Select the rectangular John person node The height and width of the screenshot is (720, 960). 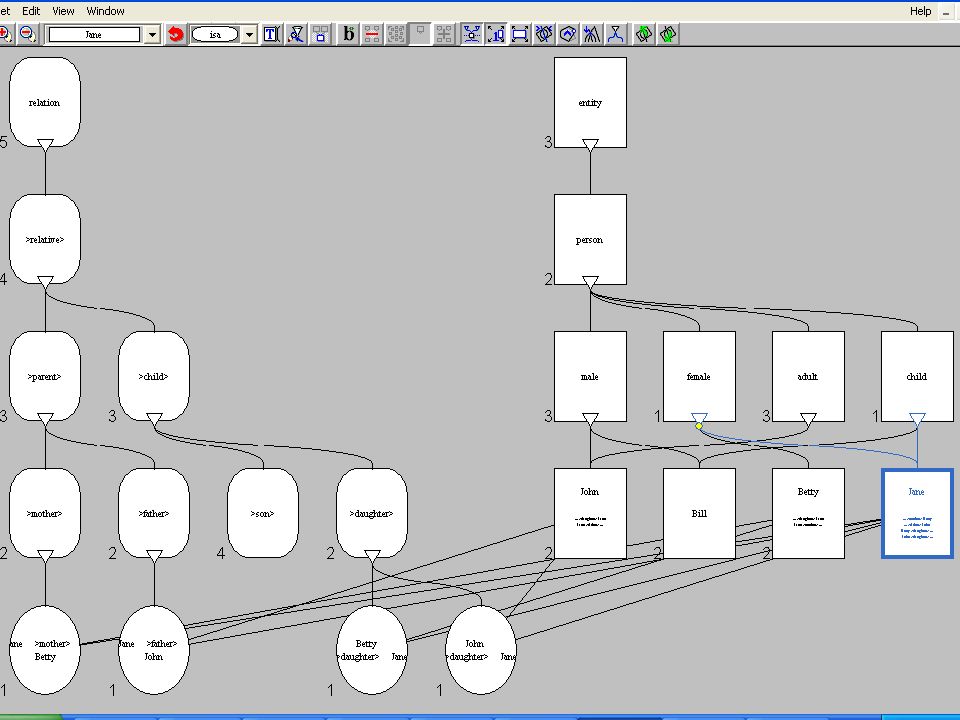[x=590, y=513]
